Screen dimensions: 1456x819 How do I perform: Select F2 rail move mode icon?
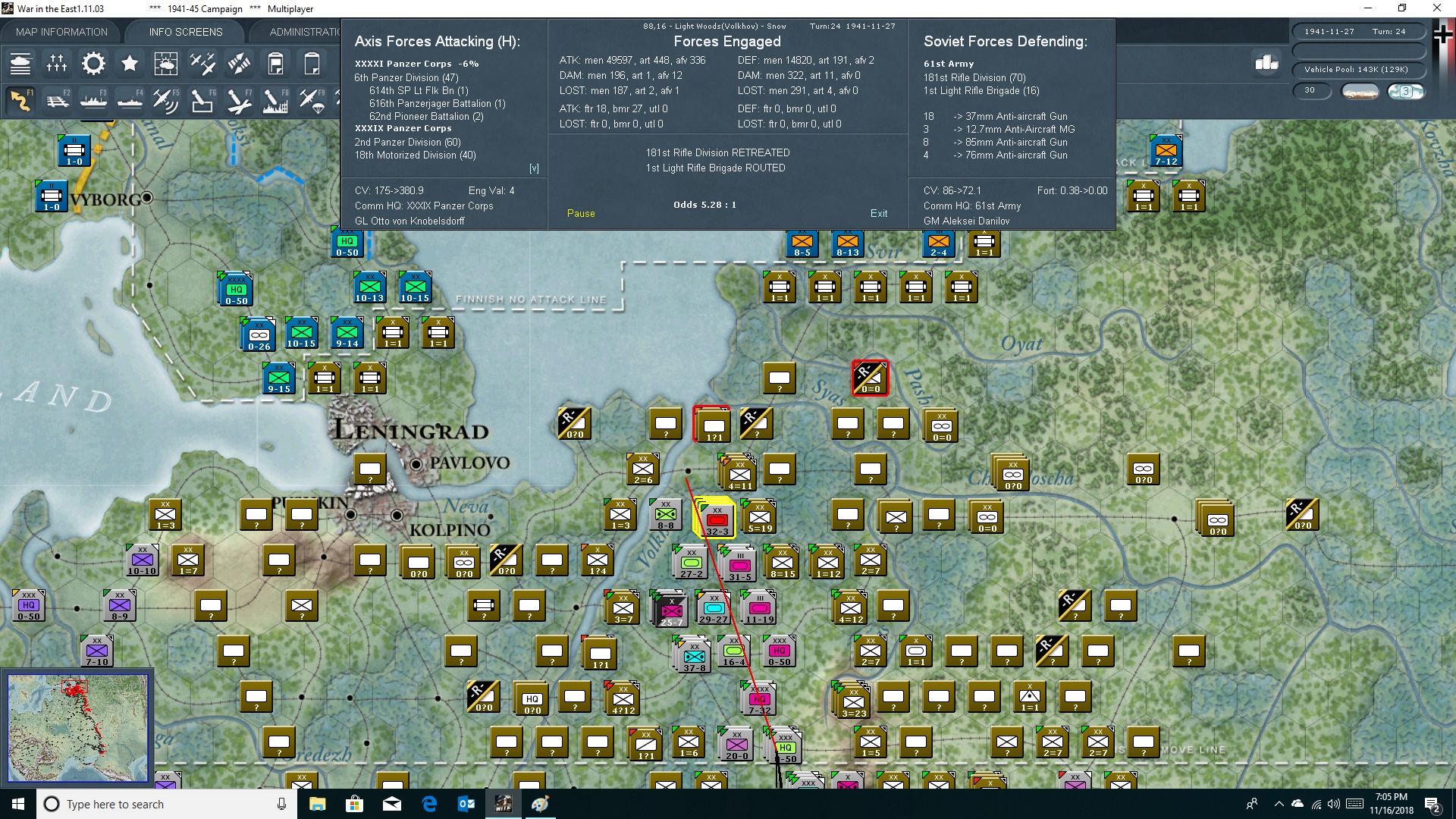point(57,100)
